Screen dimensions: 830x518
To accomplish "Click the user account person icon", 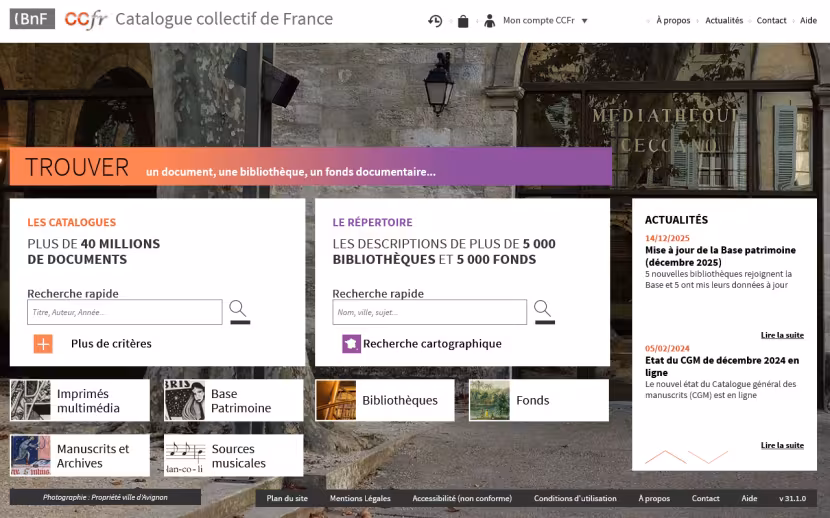I will point(490,21).
